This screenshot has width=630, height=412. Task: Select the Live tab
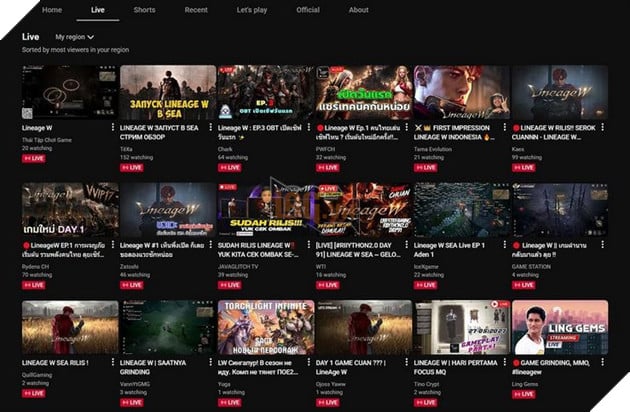coord(98,10)
